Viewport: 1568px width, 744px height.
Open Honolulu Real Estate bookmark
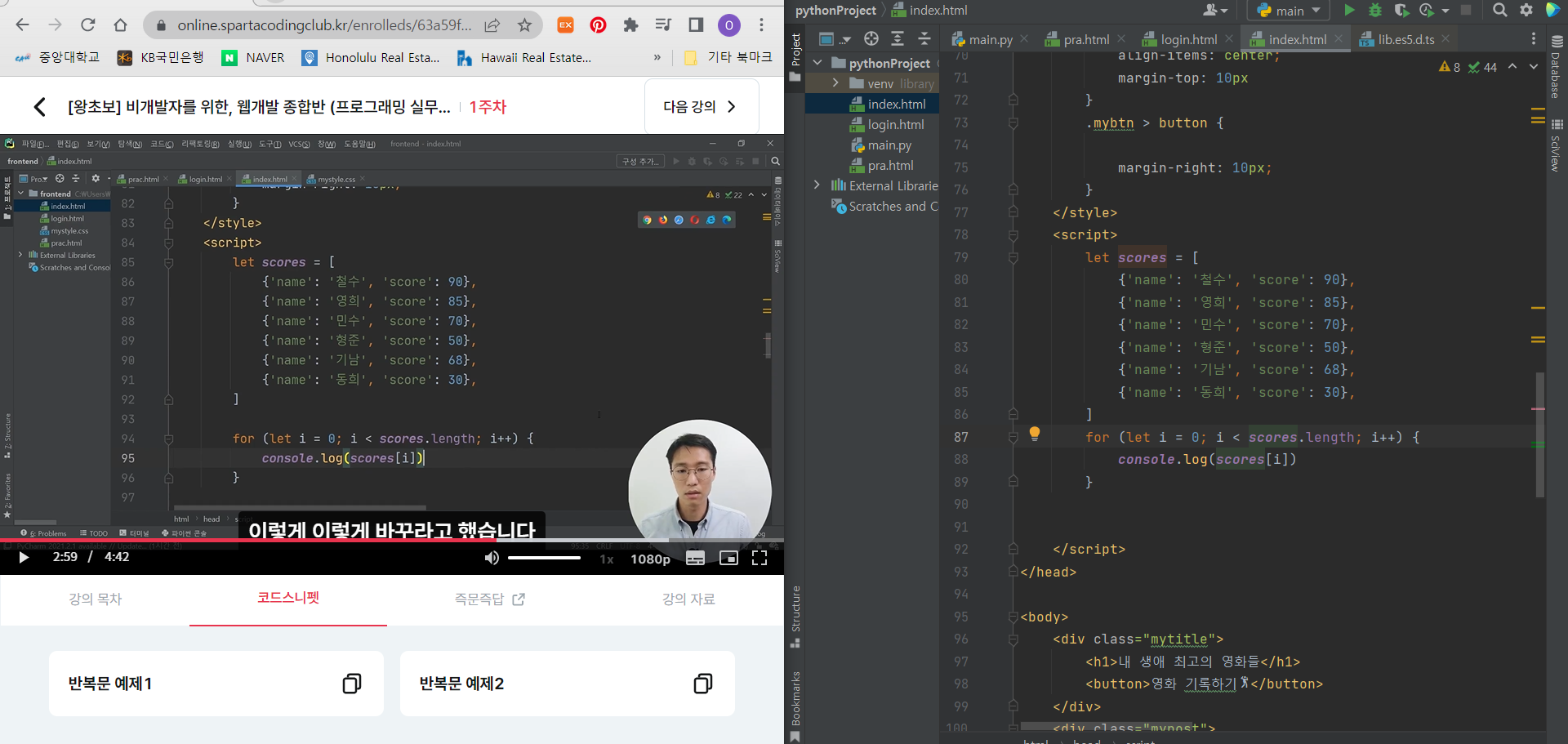click(x=371, y=58)
